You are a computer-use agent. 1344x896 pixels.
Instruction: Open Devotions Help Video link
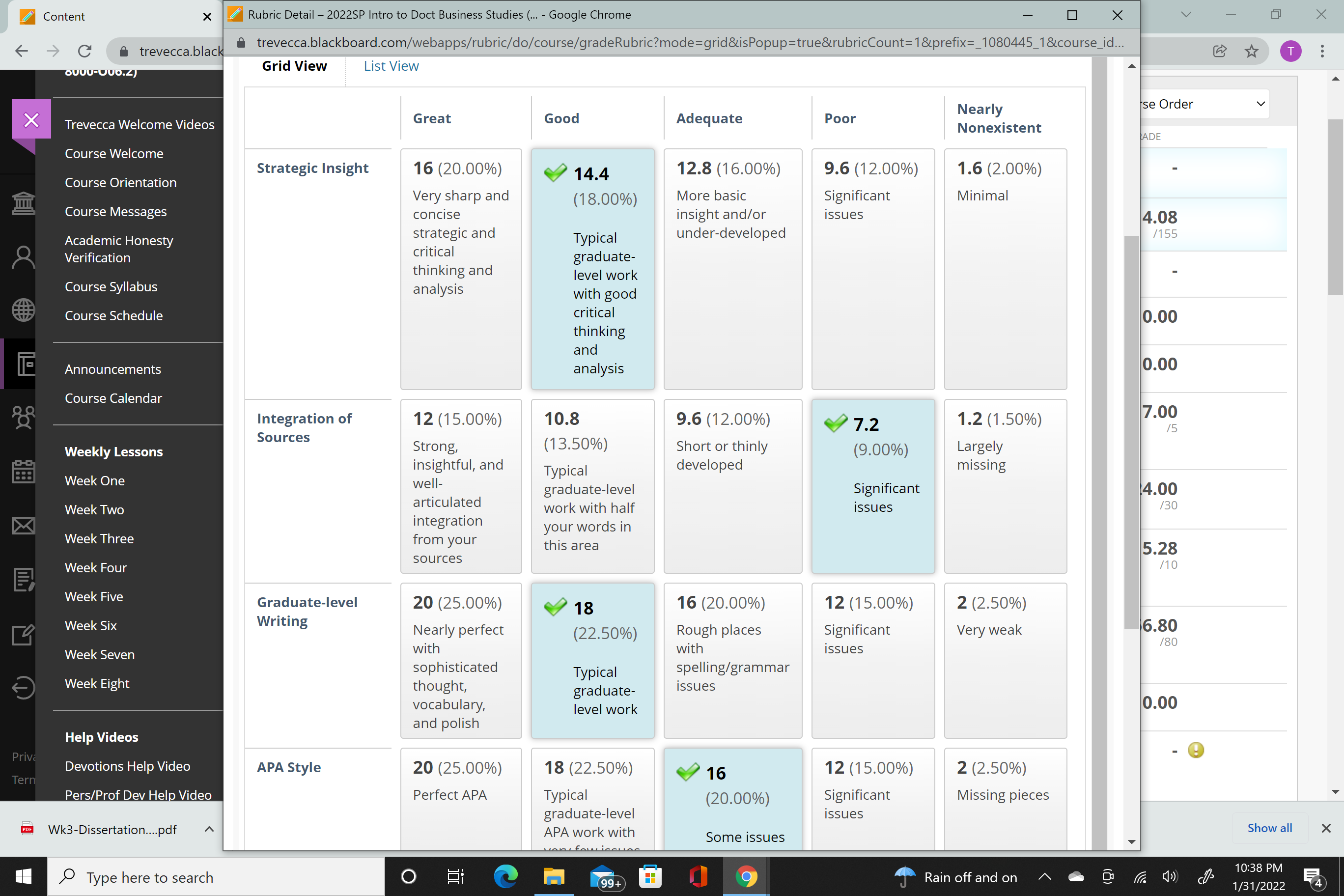(x=127, y=766)
